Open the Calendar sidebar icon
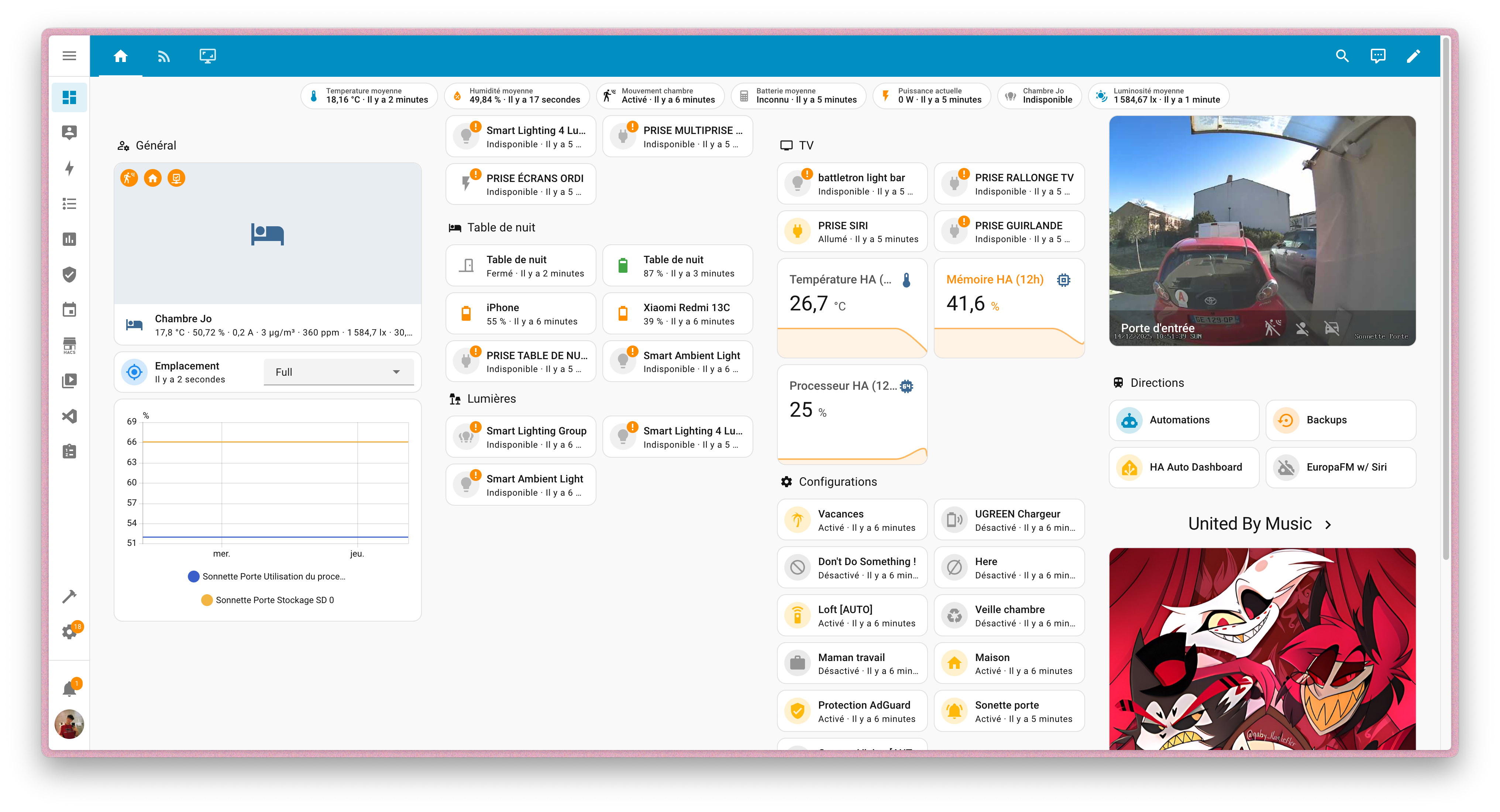Screen dimensions: 1500x812 click(69, 310)
